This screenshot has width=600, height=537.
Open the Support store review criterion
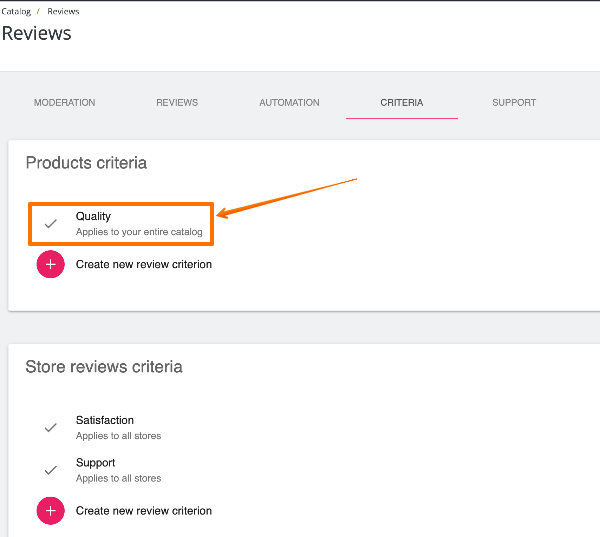[x=96, y=463]
